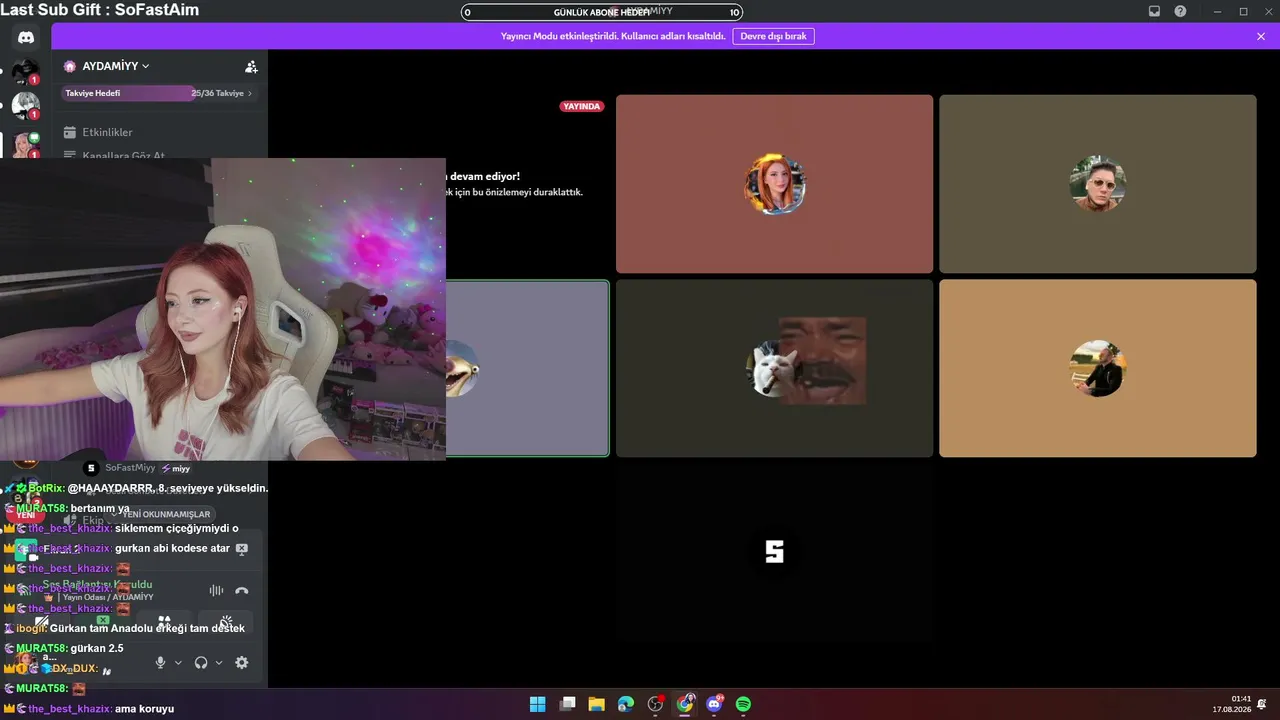Select the tan tile with man in black
The image size is (1280, 720).
1097,368
